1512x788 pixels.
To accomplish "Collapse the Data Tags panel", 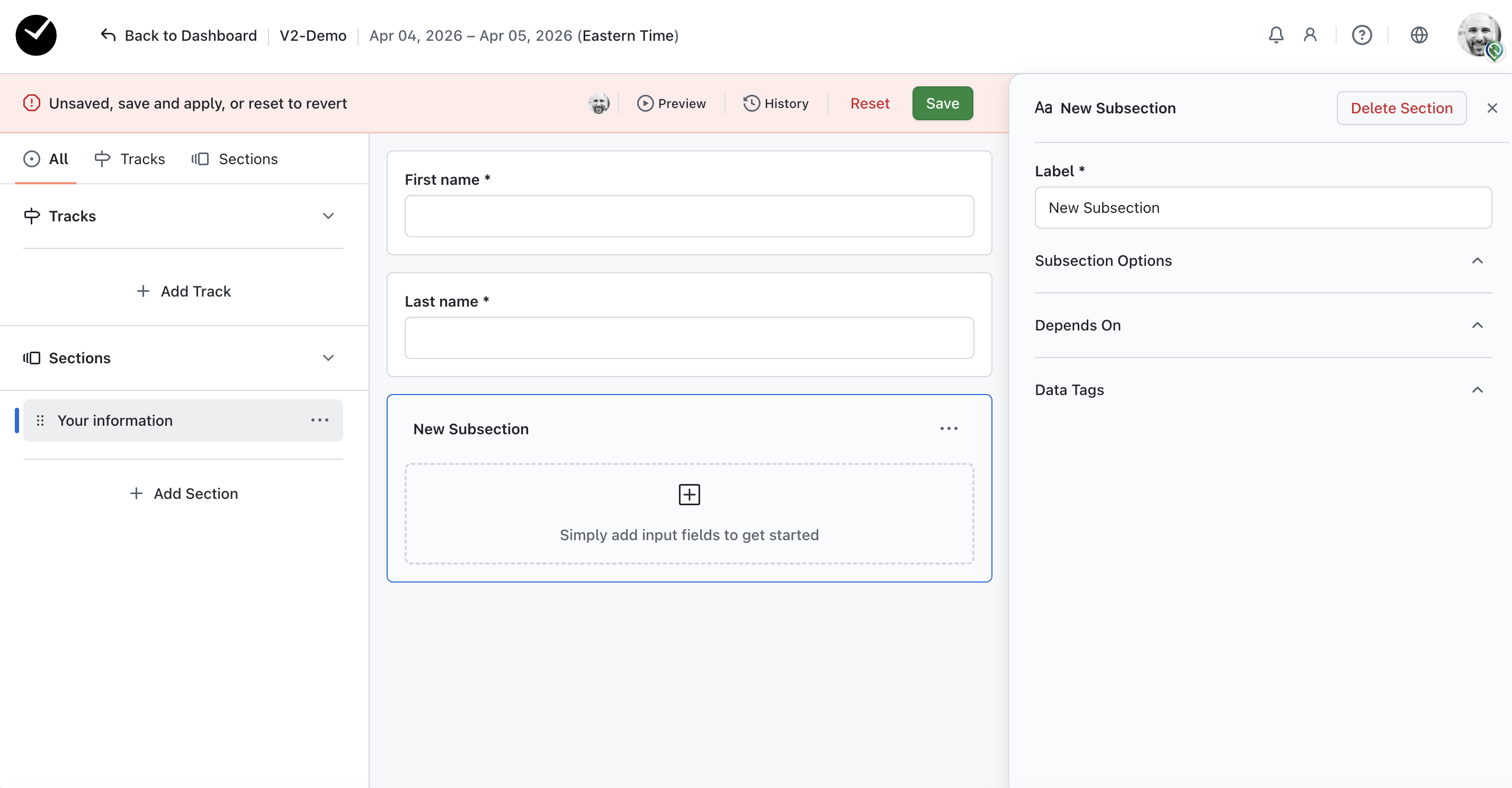I will (1477, 390).
